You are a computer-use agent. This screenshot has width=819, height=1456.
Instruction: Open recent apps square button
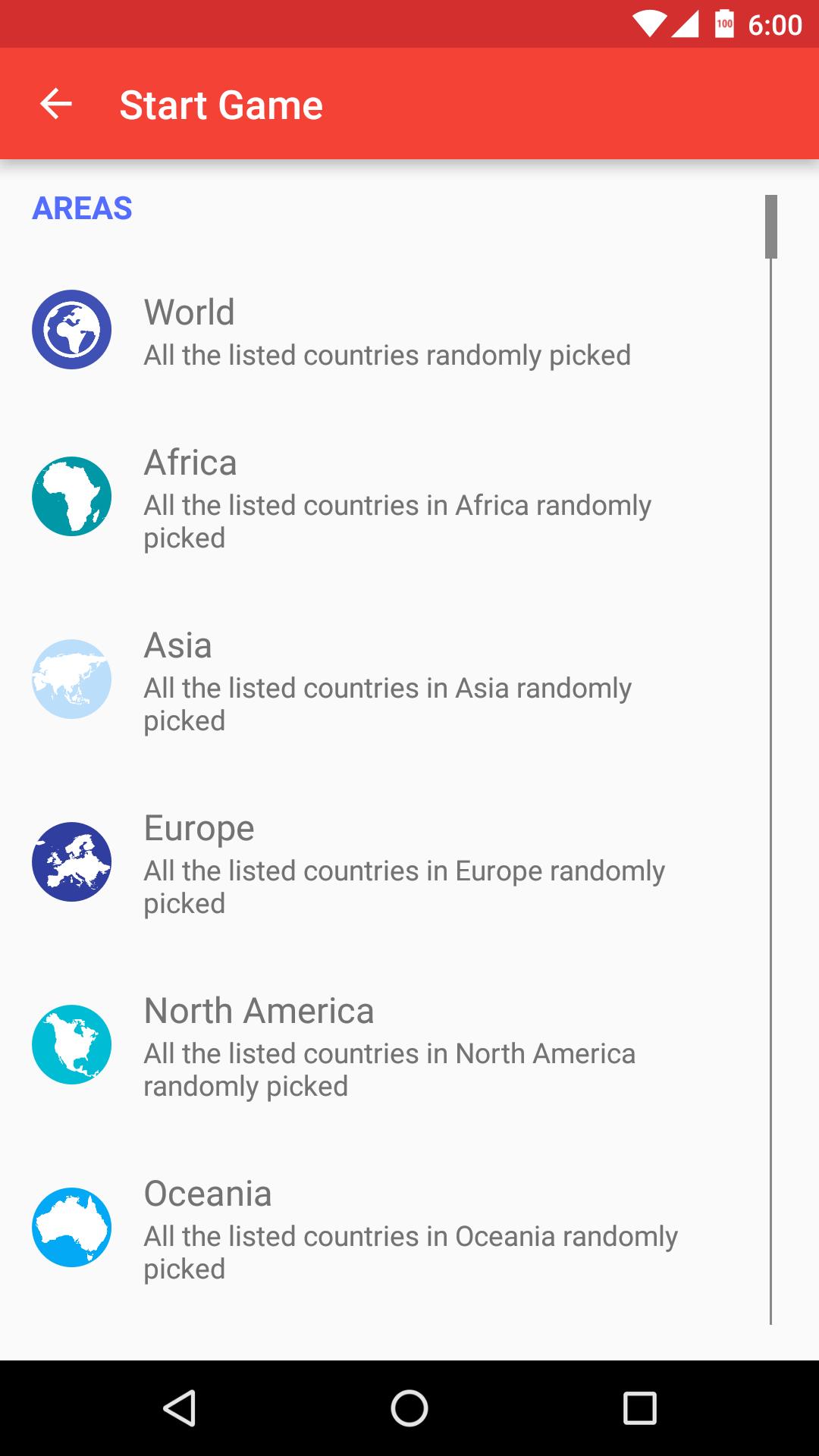639,1408
